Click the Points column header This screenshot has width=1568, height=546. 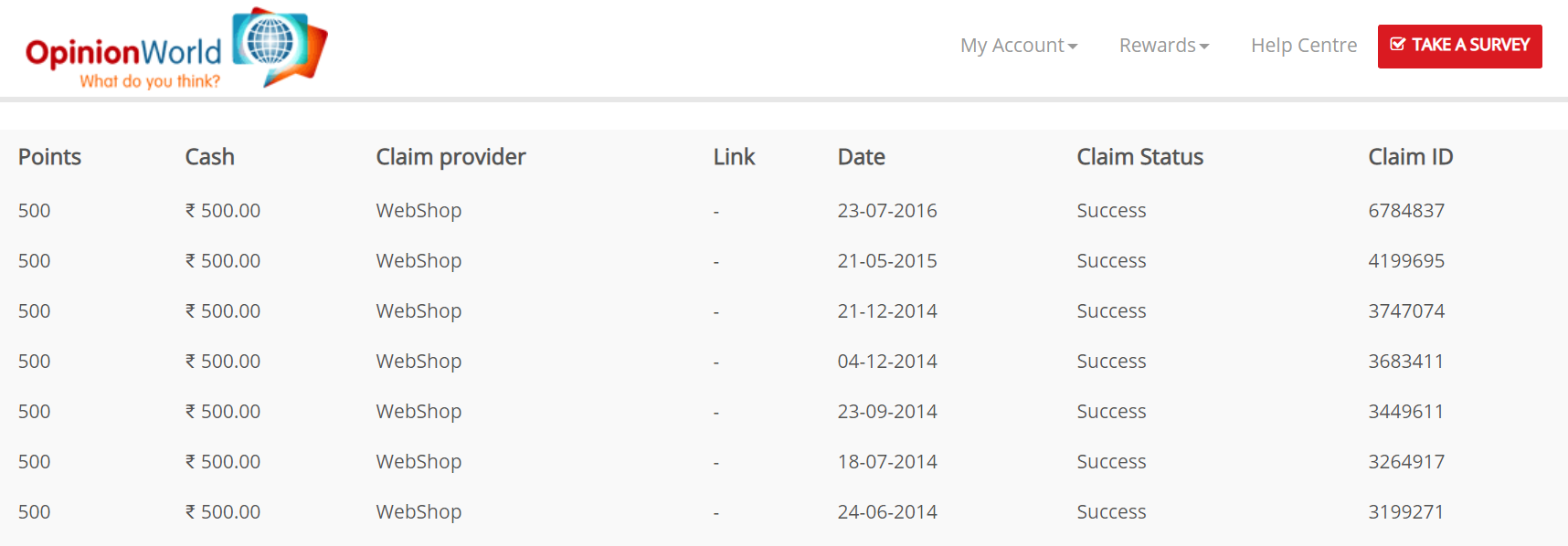49,157
